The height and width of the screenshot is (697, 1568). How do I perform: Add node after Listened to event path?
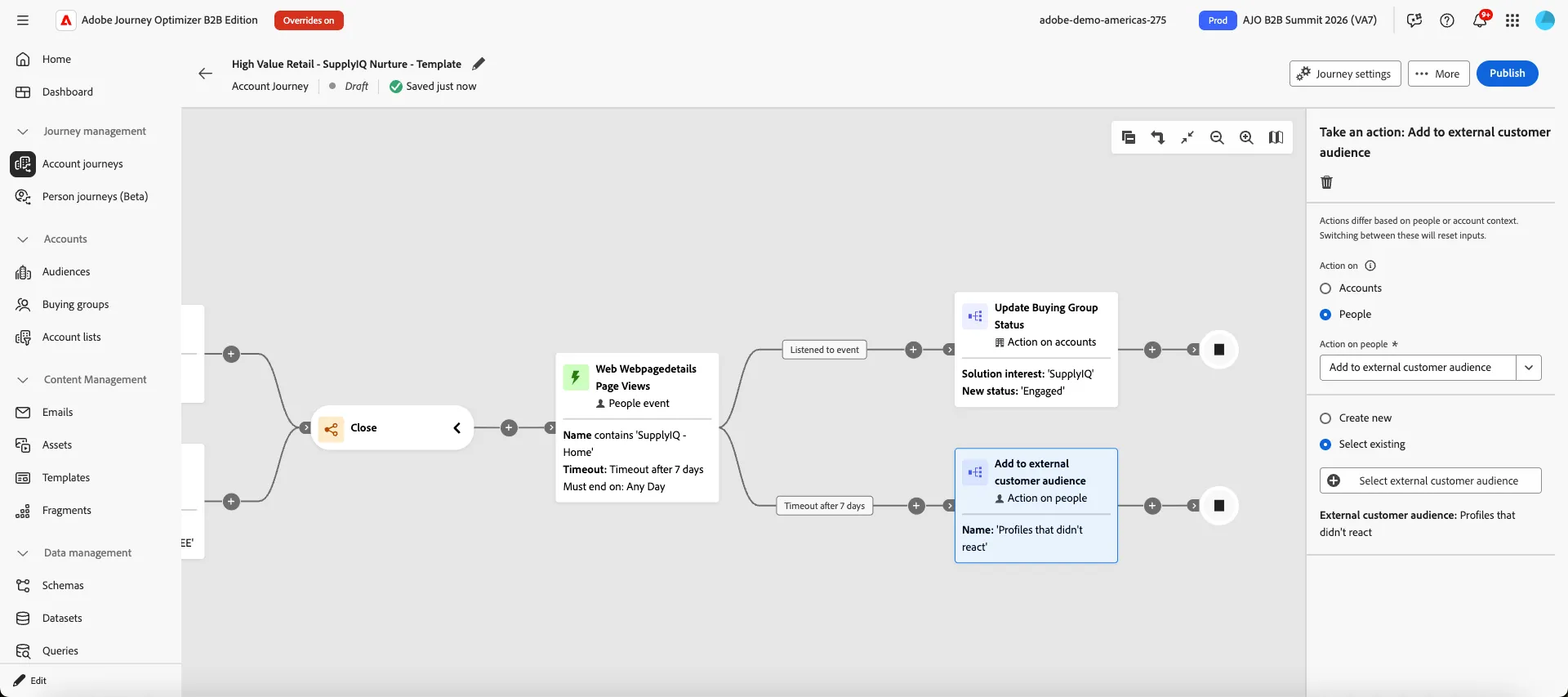914,350
